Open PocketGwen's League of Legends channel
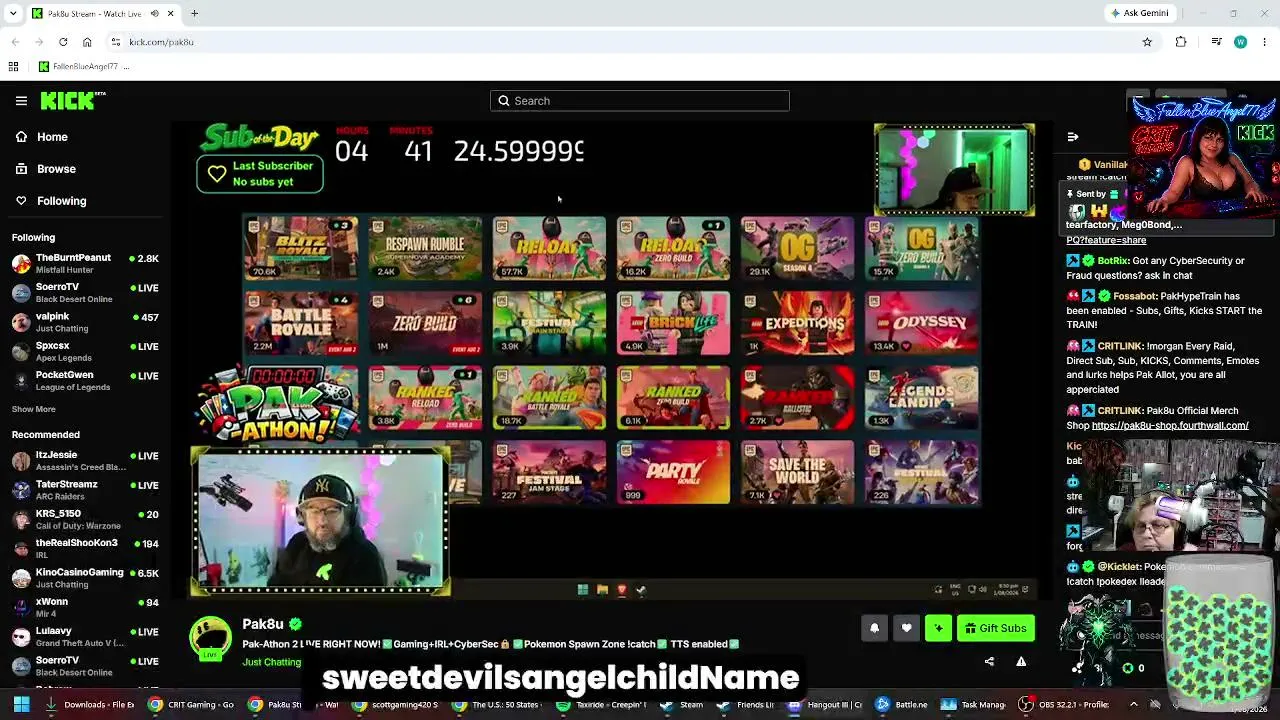The image size is (1280, 720). tap(85, 381)
